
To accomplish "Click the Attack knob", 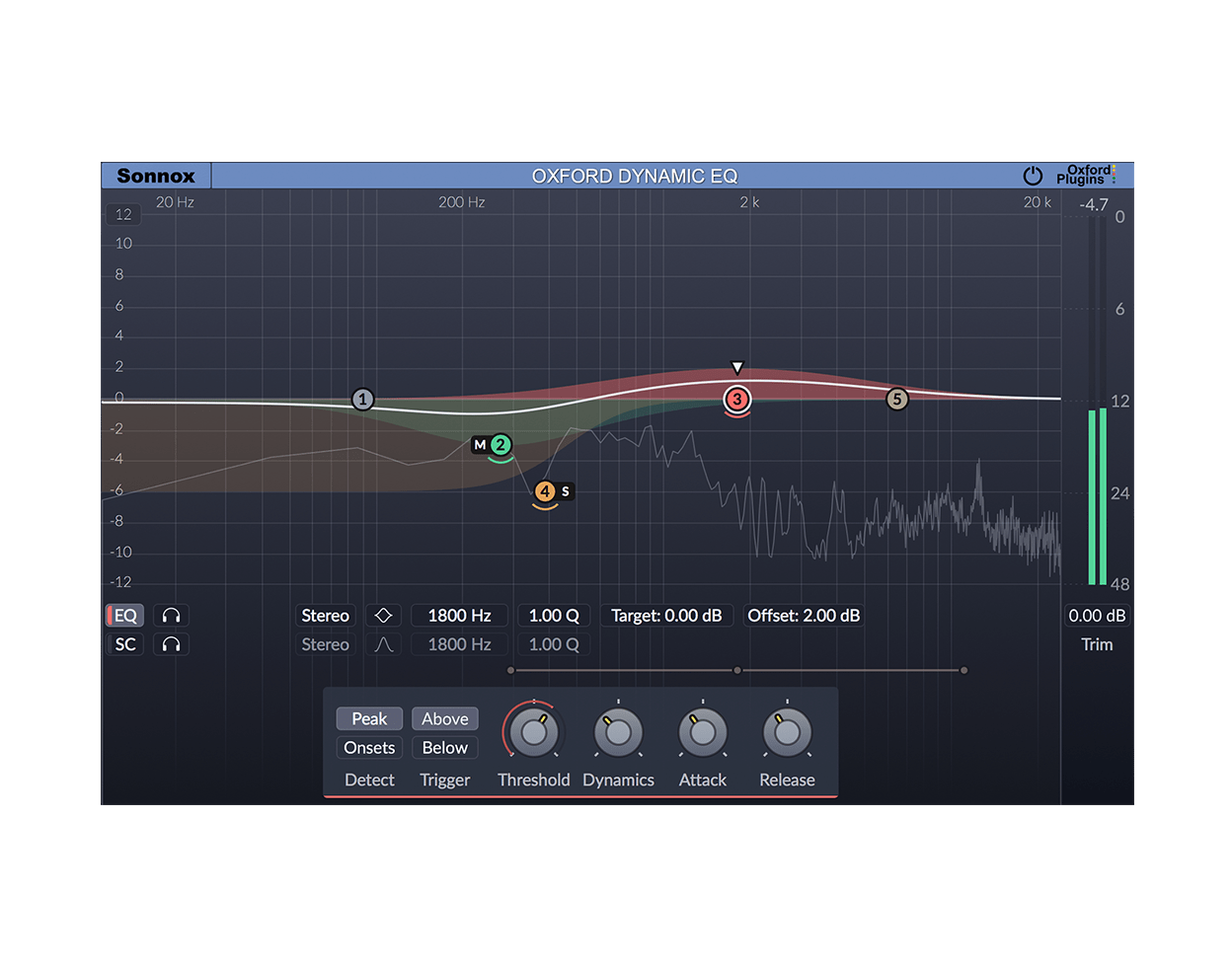I will point(703,733).
